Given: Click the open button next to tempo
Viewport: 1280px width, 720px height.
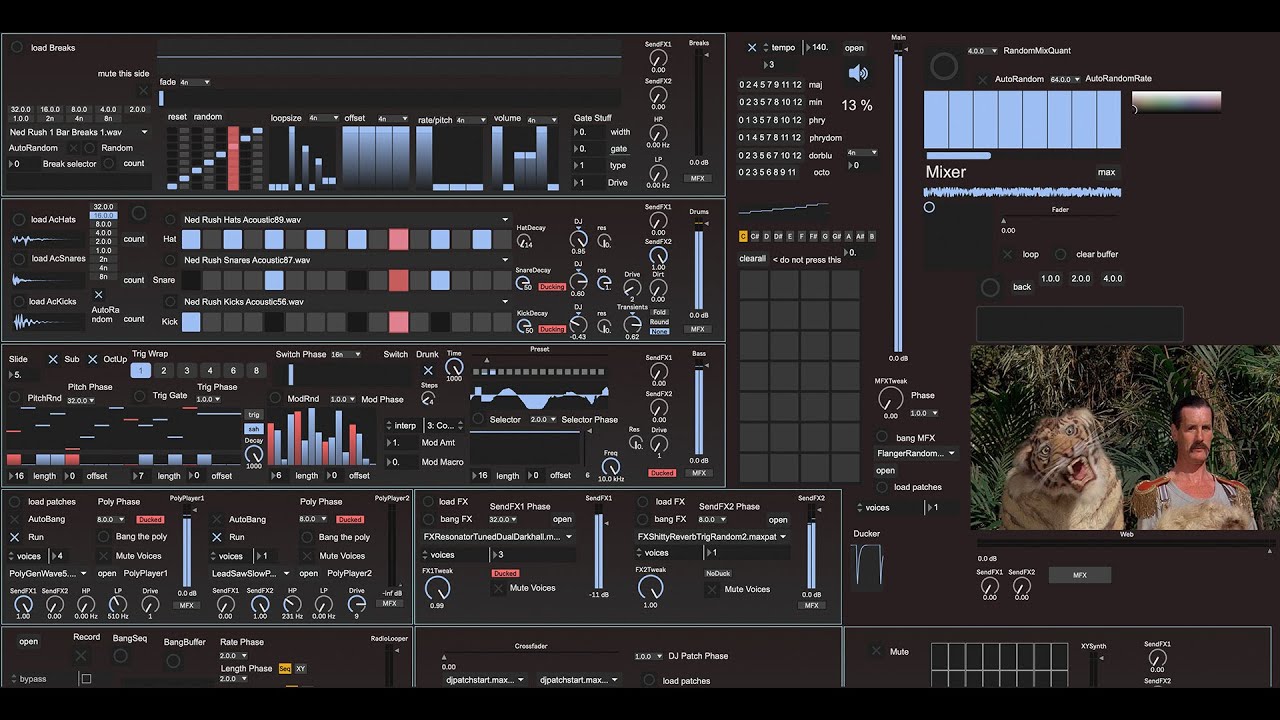Looking at the screenshot, I should (854, 48).
